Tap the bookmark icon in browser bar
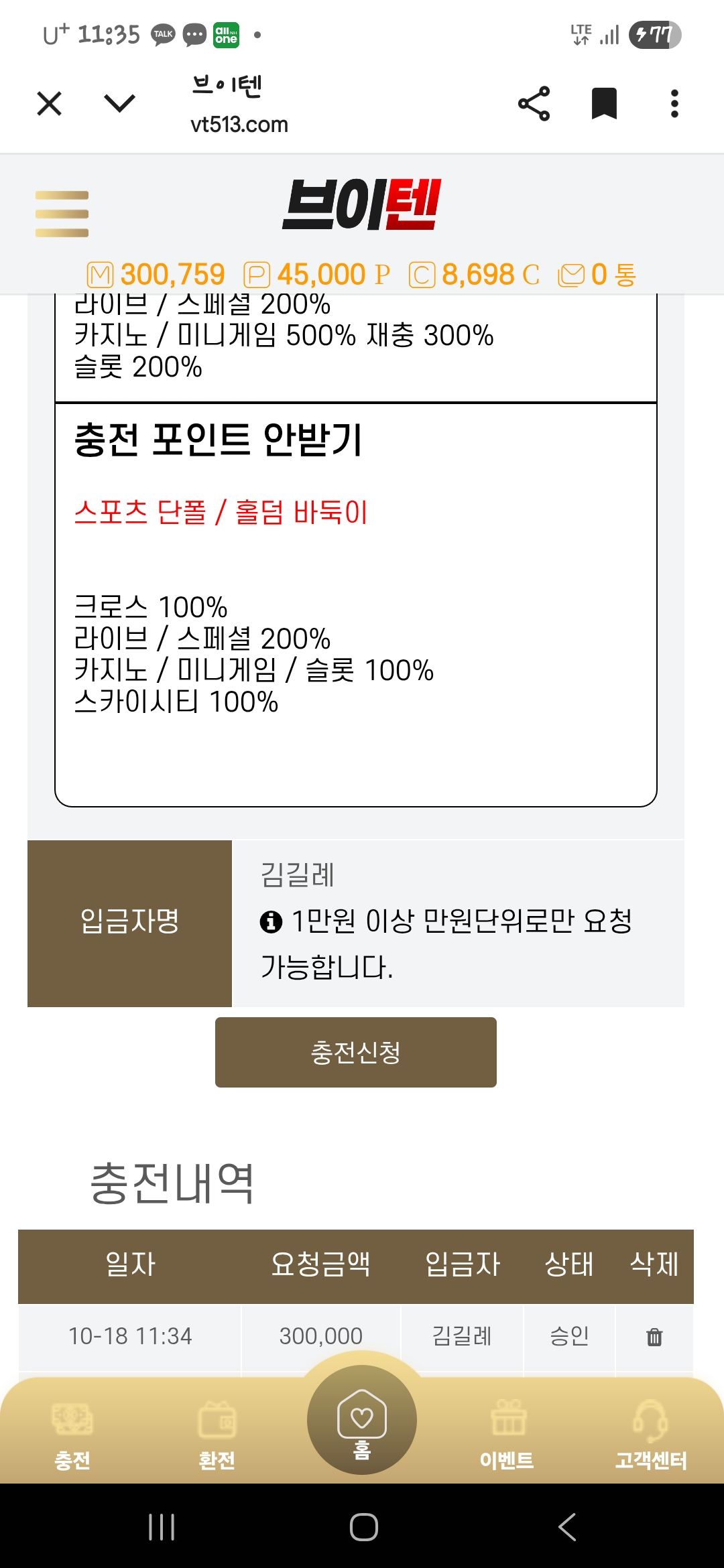The width and height of the screenshot is (724, 1568). coord(603,104)
